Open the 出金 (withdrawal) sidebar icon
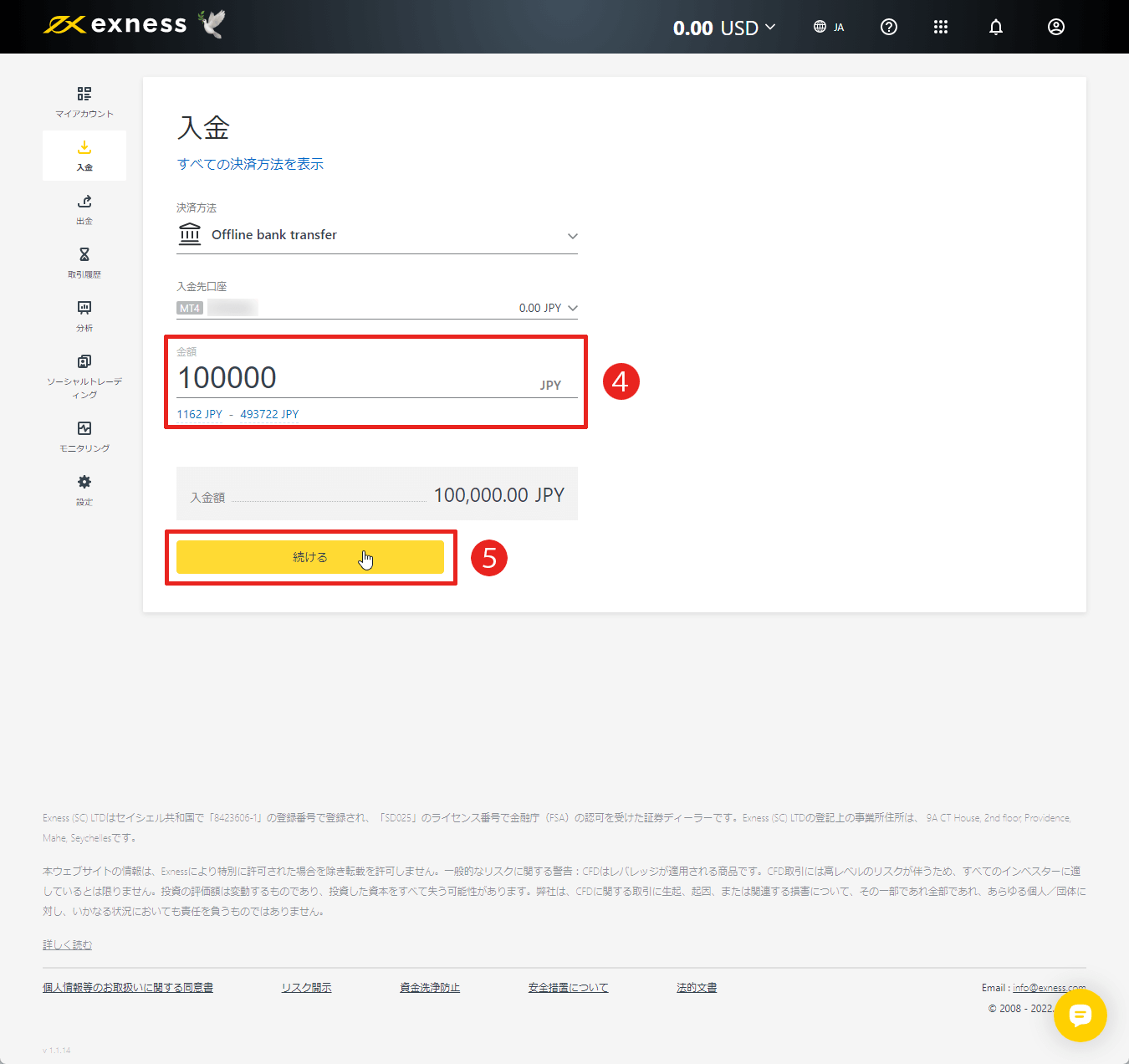 coord(84,208)
